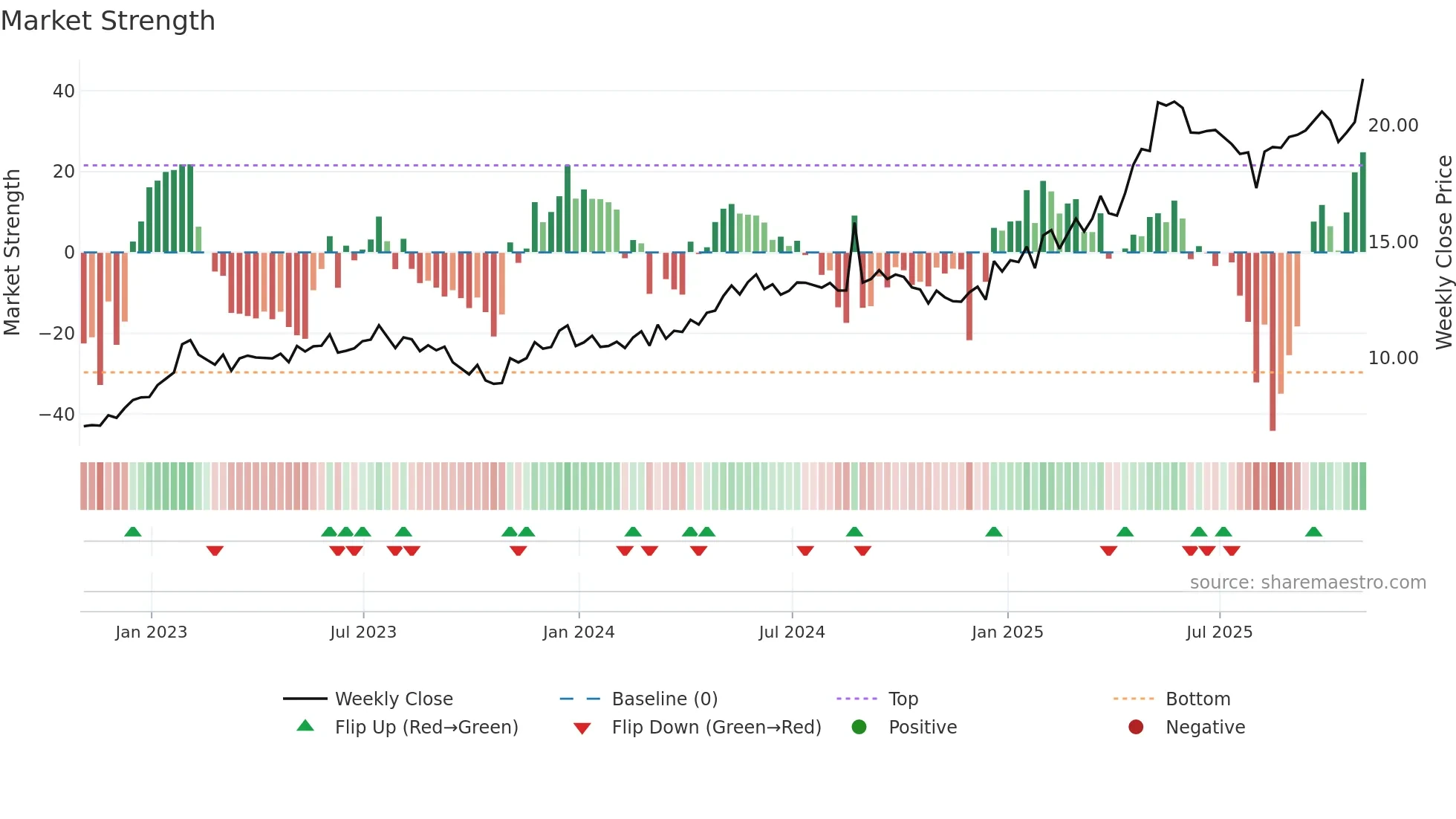Click the Weekly Close black line legend symbol
1456x819 pixels.
click(305, 699)
